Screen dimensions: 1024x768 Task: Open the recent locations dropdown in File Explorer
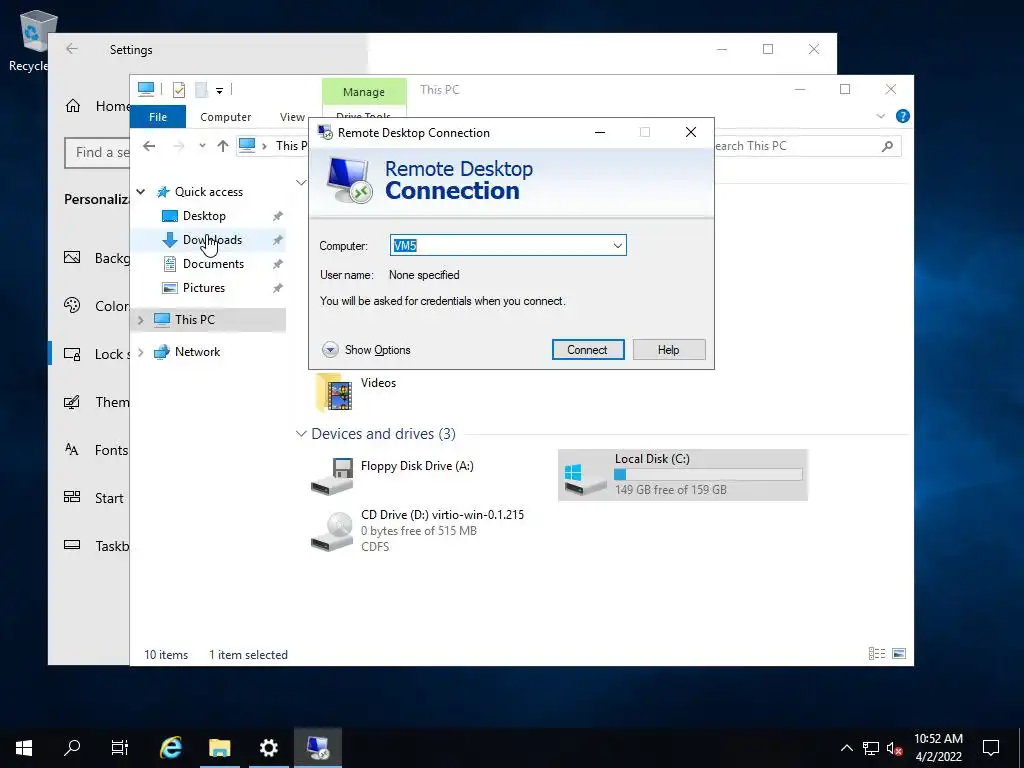tap(202, 146)
